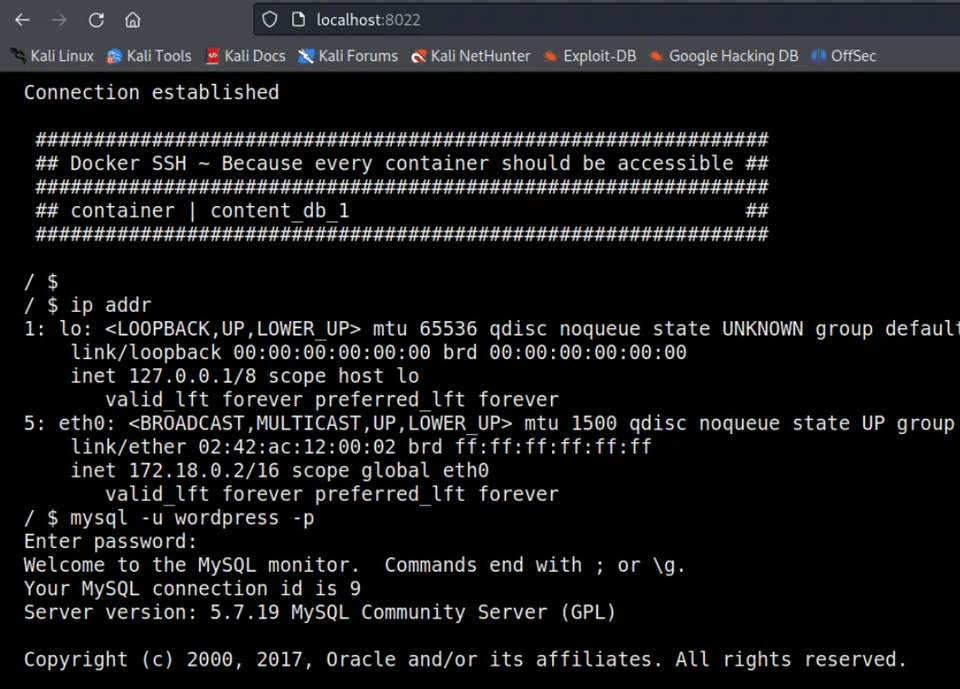Click the page info icon beside the URL
This screenshot has width=960, height=689.
click(298, 20)
